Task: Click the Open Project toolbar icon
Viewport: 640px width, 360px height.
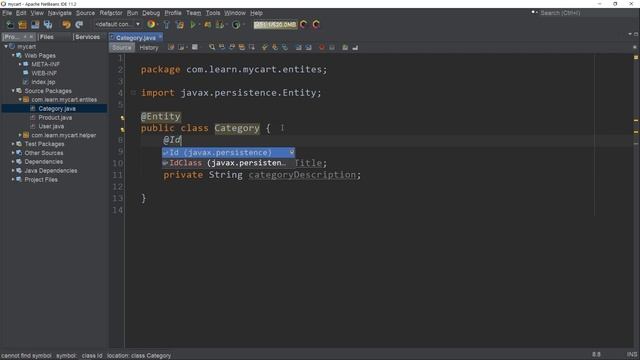Action: click(x=35, y=24)
